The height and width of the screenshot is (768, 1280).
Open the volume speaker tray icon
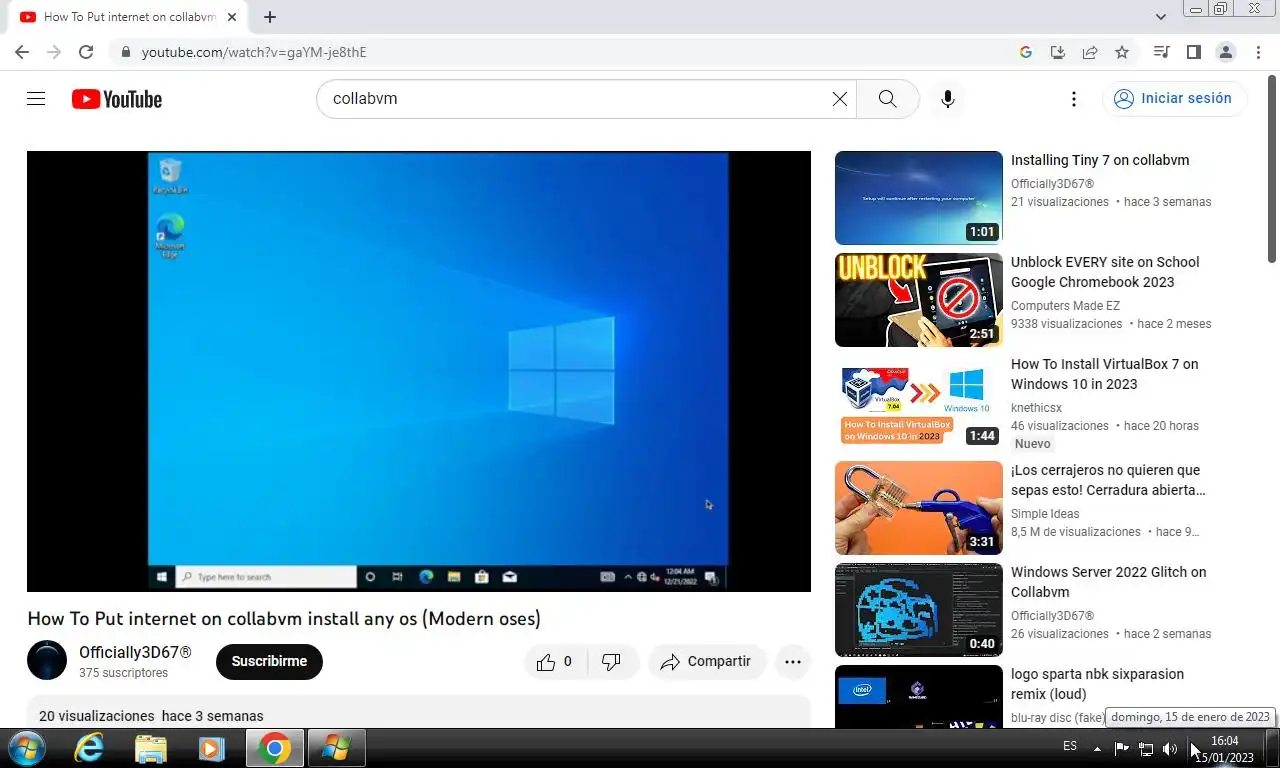point(1169,748)
